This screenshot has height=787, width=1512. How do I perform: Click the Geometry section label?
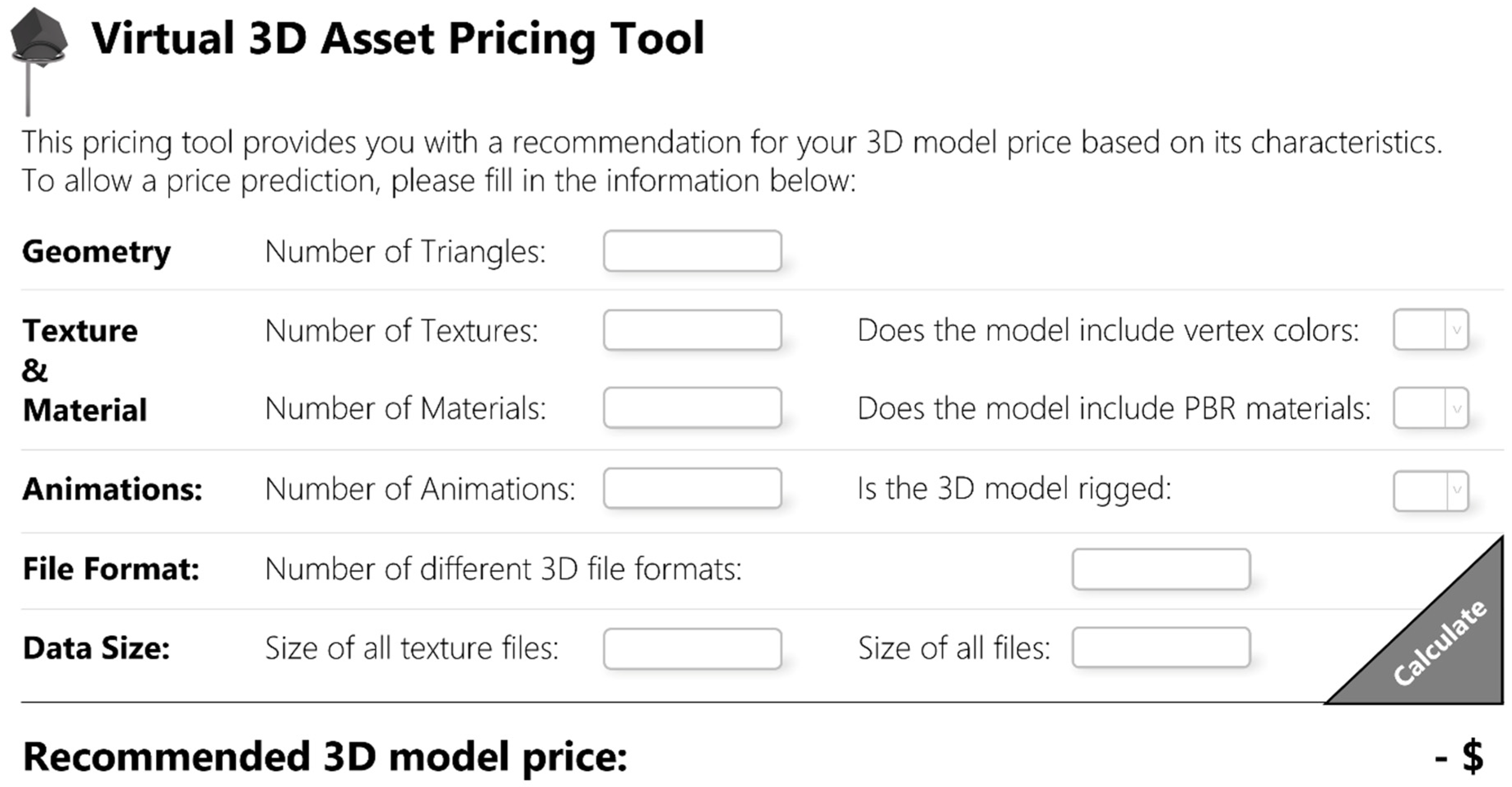point(96,252)
